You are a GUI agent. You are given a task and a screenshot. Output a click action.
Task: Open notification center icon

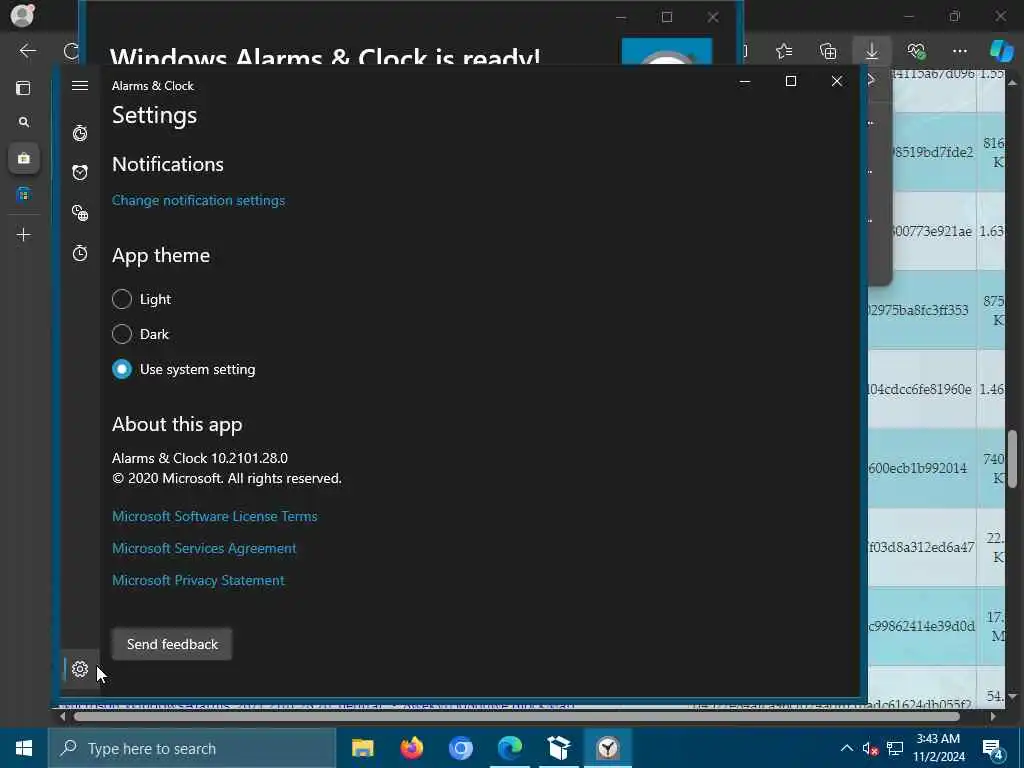(x=993, y=750)
